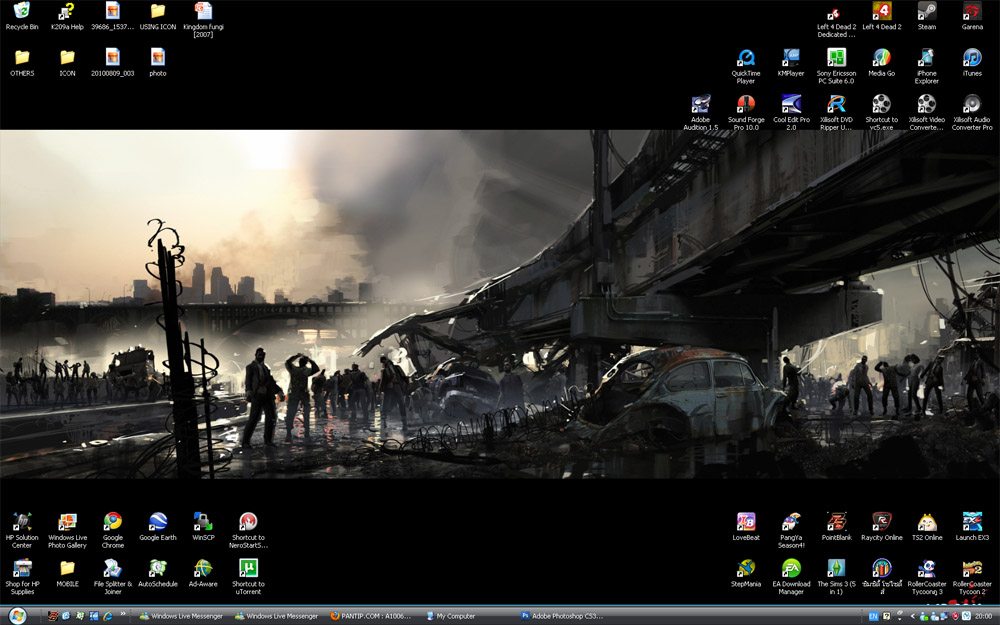Select Shortcut to NeroStartSmart icon
Image resolution: width=1000 pixels, height=625 pixels.
[248, 531]
